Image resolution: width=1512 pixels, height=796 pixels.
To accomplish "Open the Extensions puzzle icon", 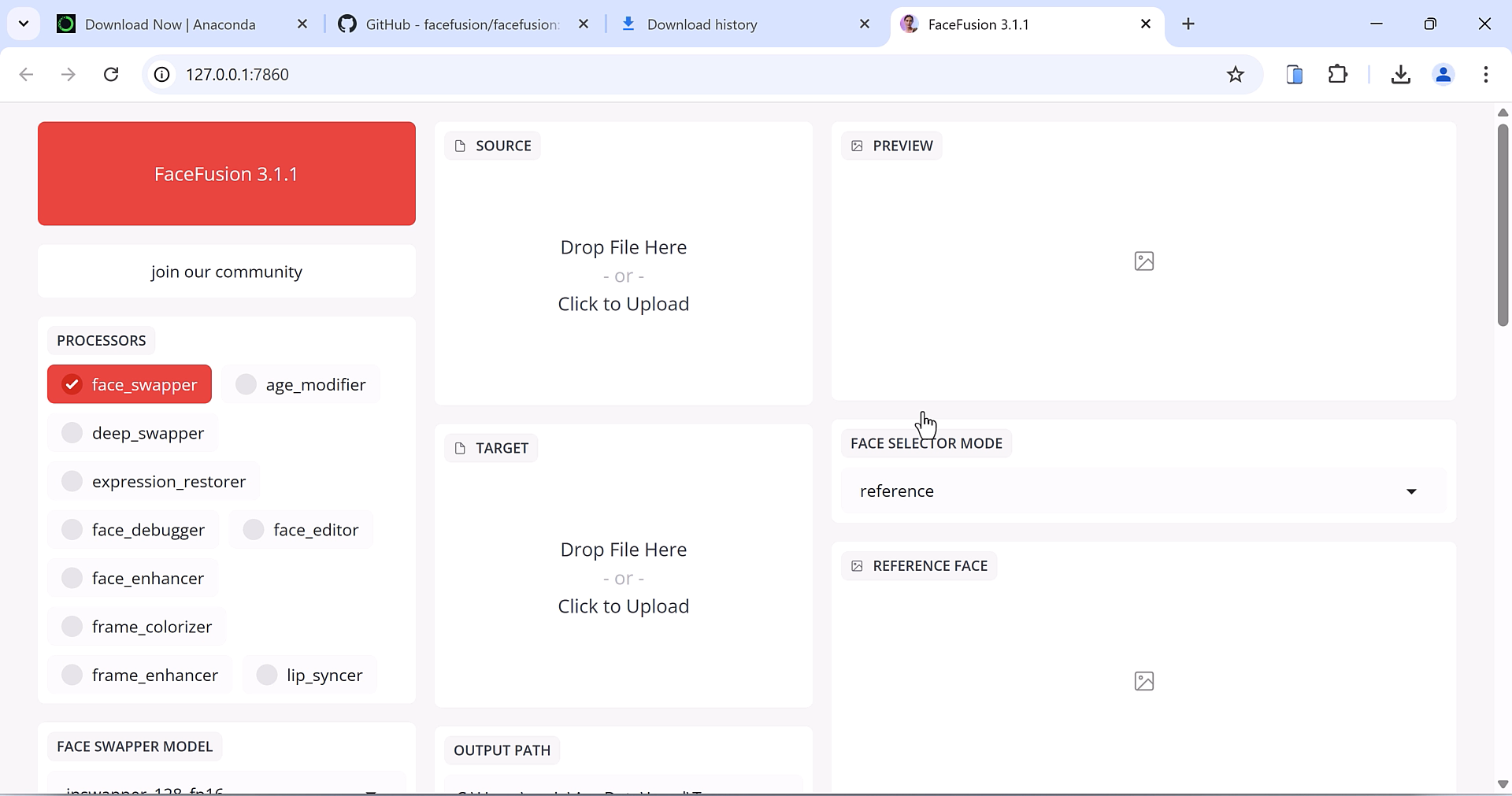I will pyautogui.click(x=1338, y=74).
